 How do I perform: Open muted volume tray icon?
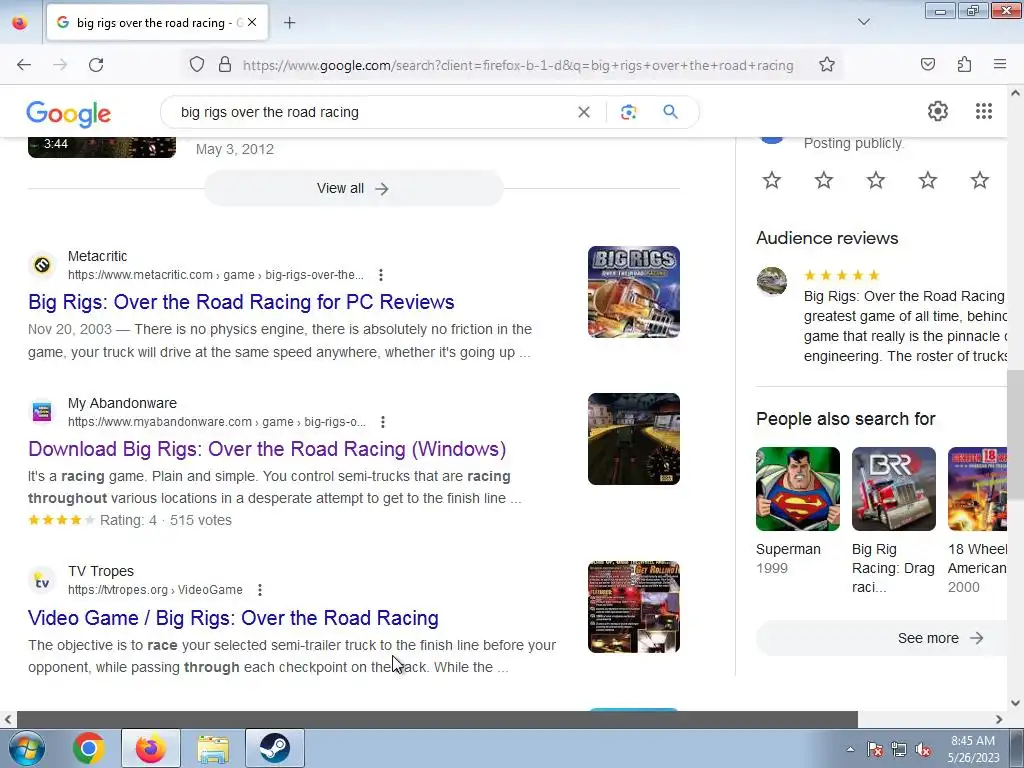[x=923, y=750]
